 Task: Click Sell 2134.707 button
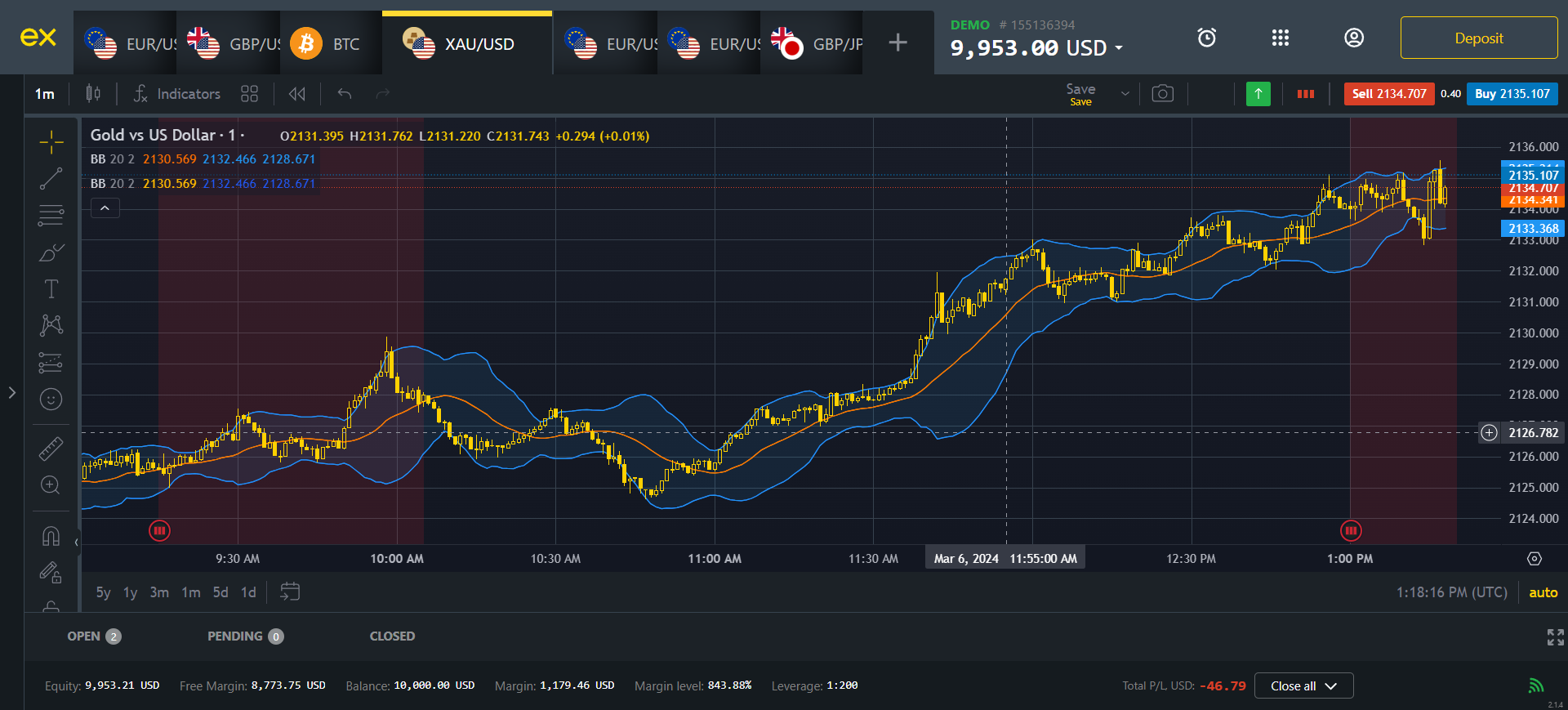coord(1388,94)
